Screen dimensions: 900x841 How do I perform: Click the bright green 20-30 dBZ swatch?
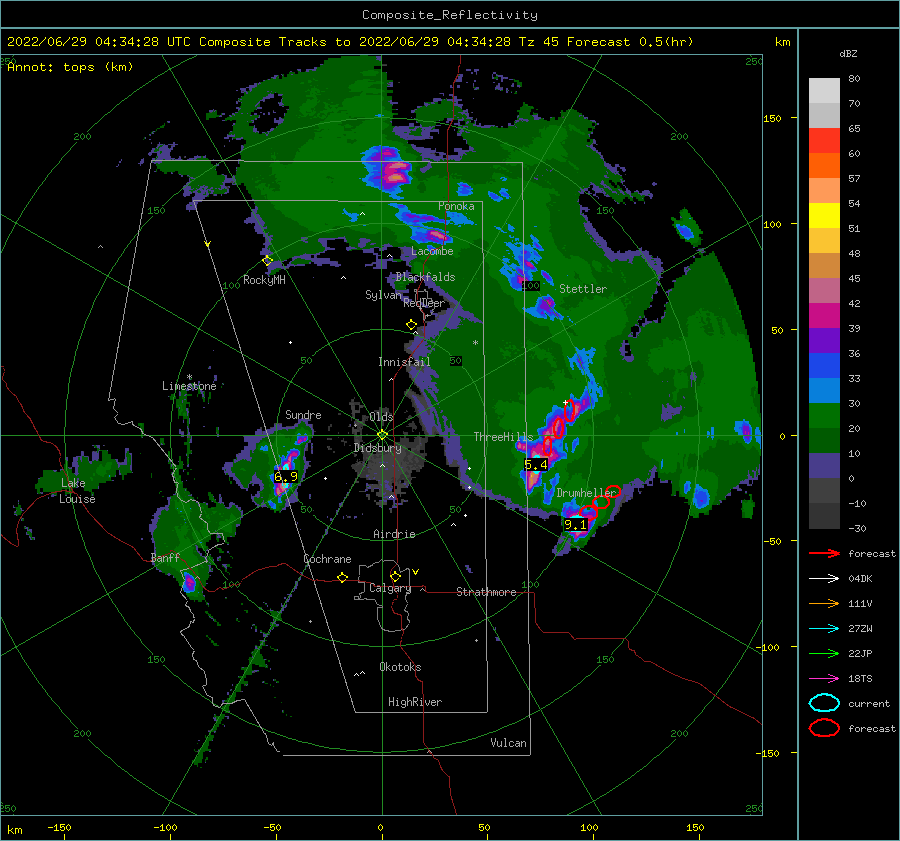824,416
